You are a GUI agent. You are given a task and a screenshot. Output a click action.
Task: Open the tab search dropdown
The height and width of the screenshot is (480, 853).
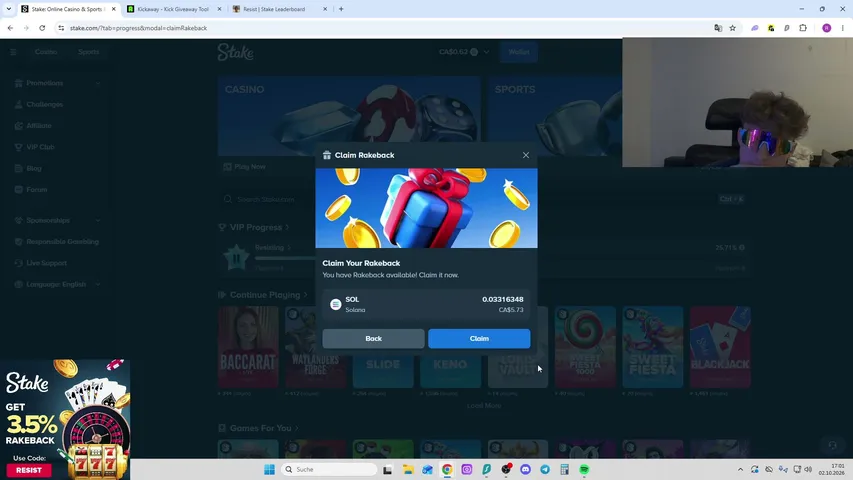click(9, 9)
